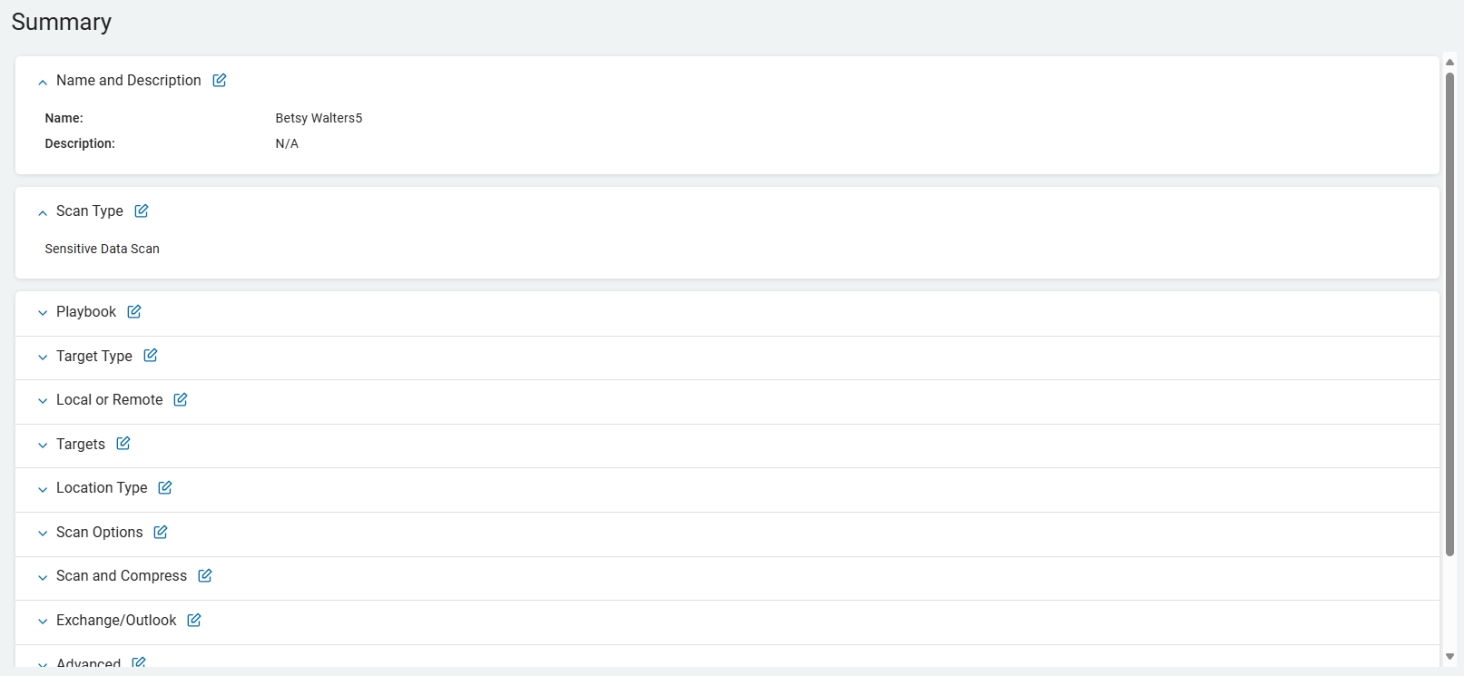Click Location Type edit icon
The height and width of the screenshot is (676, 1464).
pyautogui.click(x=165, y=488)
